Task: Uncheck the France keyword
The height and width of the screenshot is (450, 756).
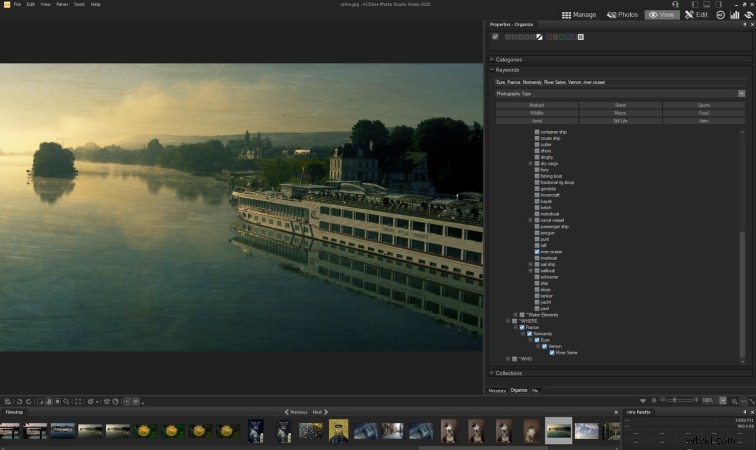Action: [522, 327]
